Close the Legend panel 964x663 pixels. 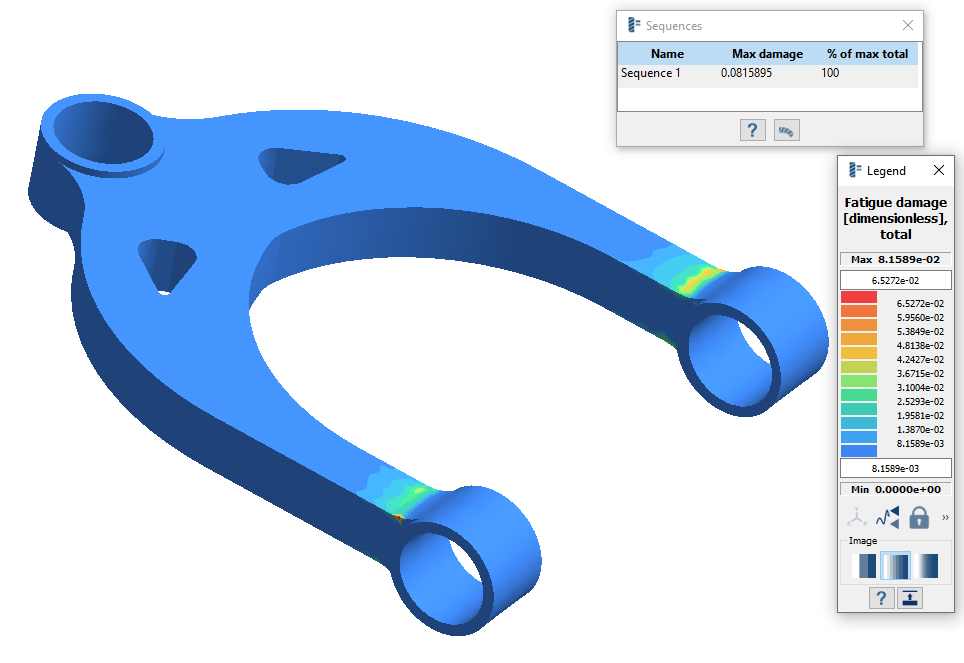(938, 171)
